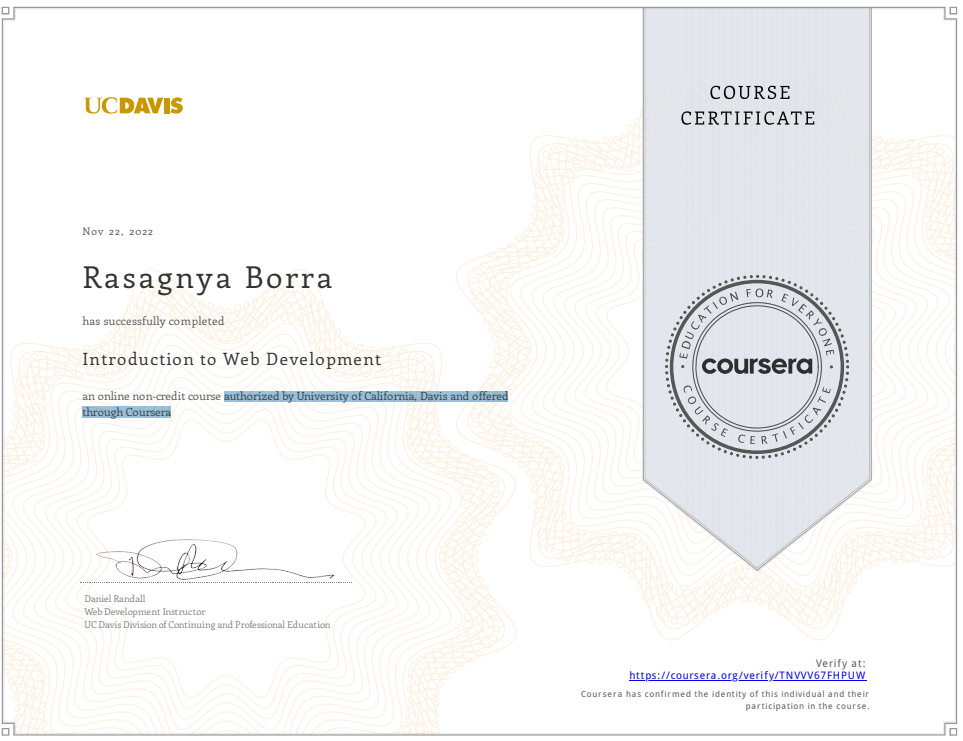This screenshot has width=963, height=741.
Task: Click the Coursera seal emblem
Action: tap(757, 366)
